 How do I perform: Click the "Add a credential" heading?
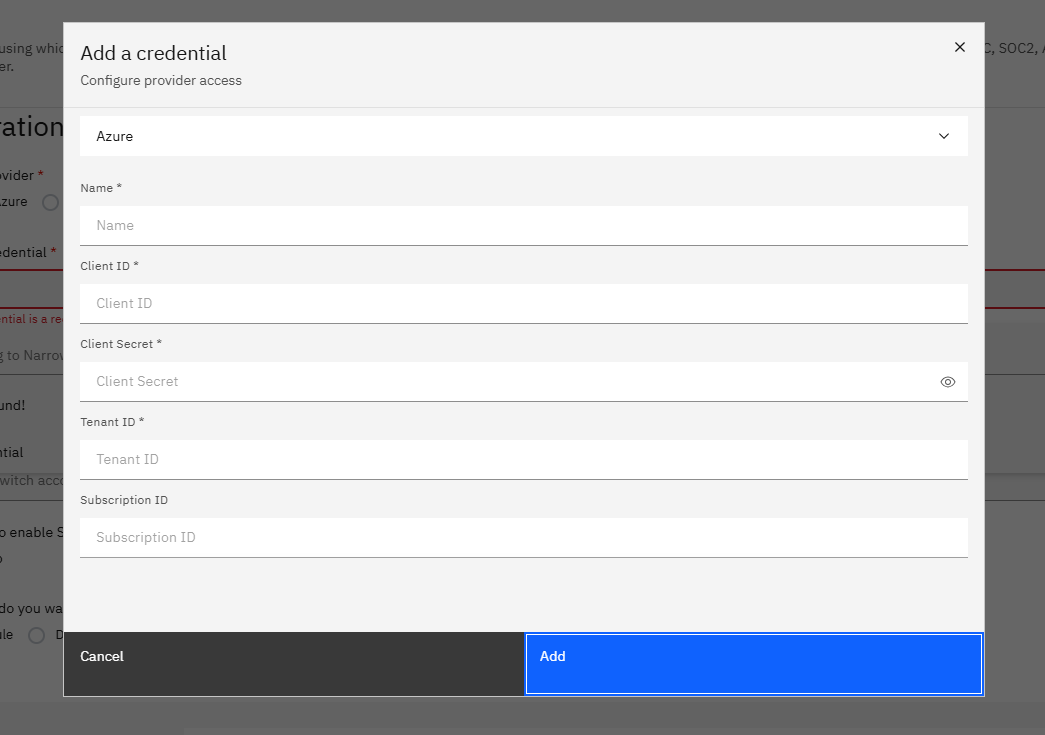coord(153,53)
